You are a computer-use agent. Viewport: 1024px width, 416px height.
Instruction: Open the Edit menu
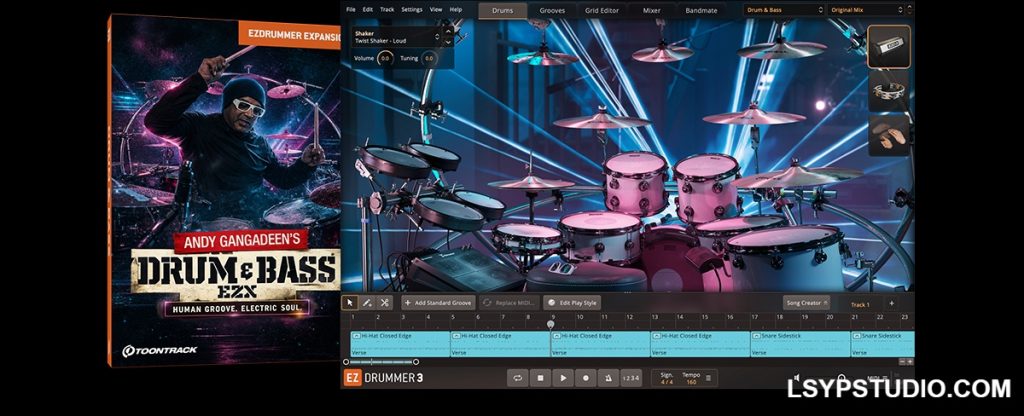click(x=368, y=10)
